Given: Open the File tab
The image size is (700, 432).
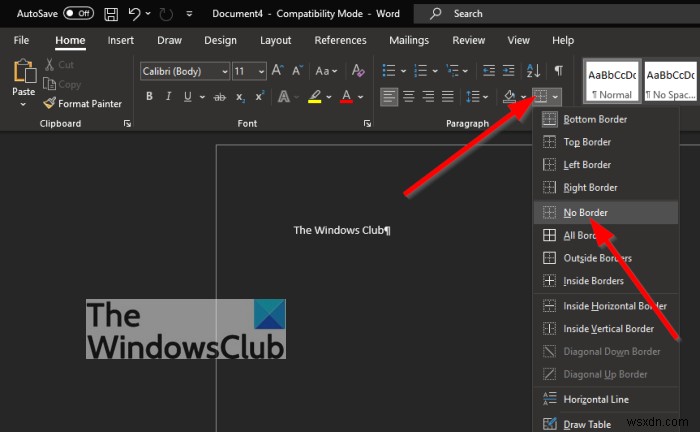Looking at the screenshot, I should tap(21, 40).
